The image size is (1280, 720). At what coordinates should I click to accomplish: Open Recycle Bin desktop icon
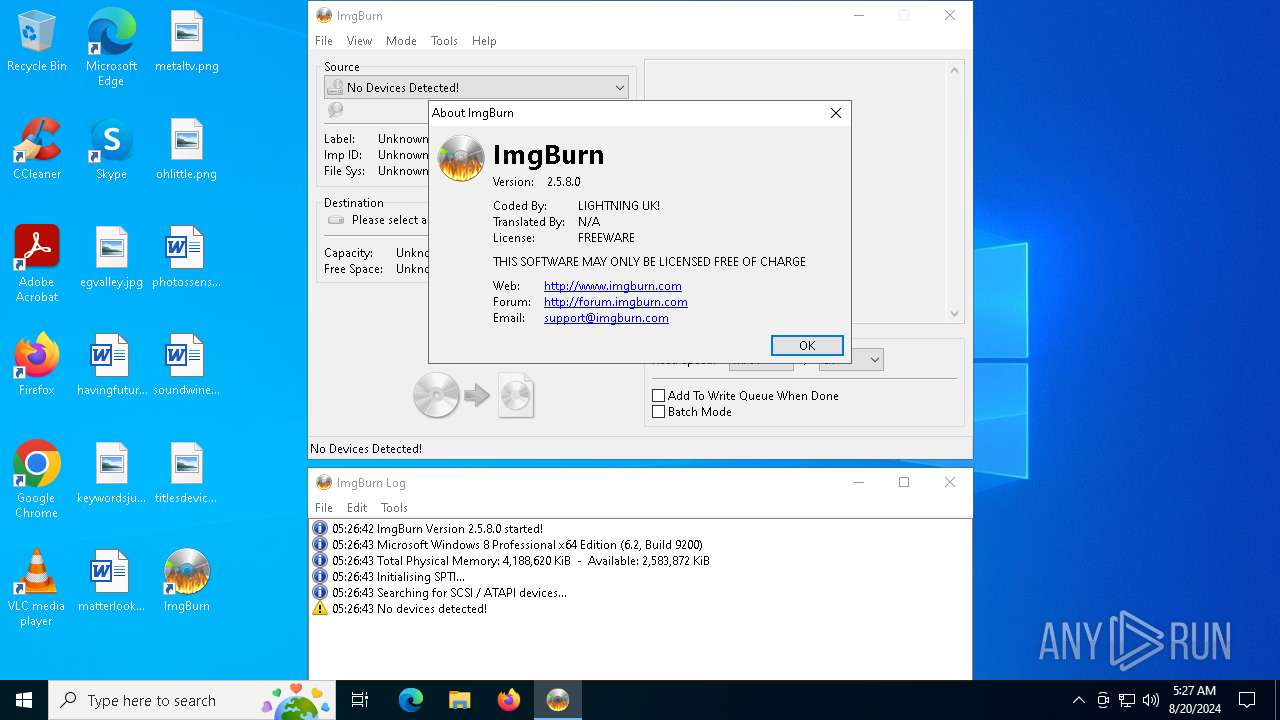(x=37, y=42)
